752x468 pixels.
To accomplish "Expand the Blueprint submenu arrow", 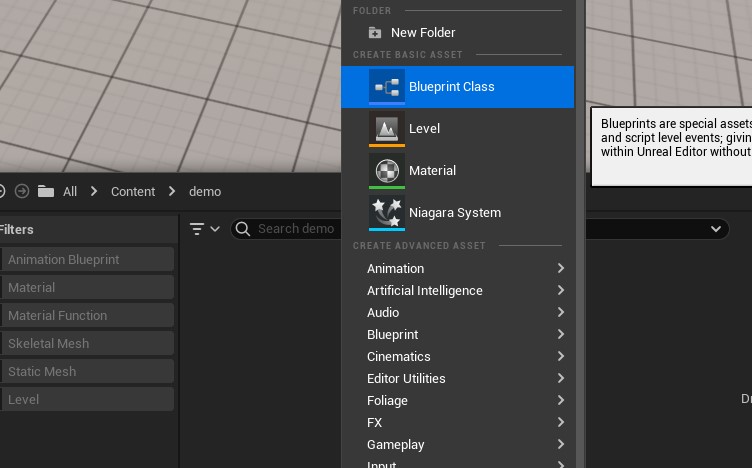I will (x=561, y=334).
